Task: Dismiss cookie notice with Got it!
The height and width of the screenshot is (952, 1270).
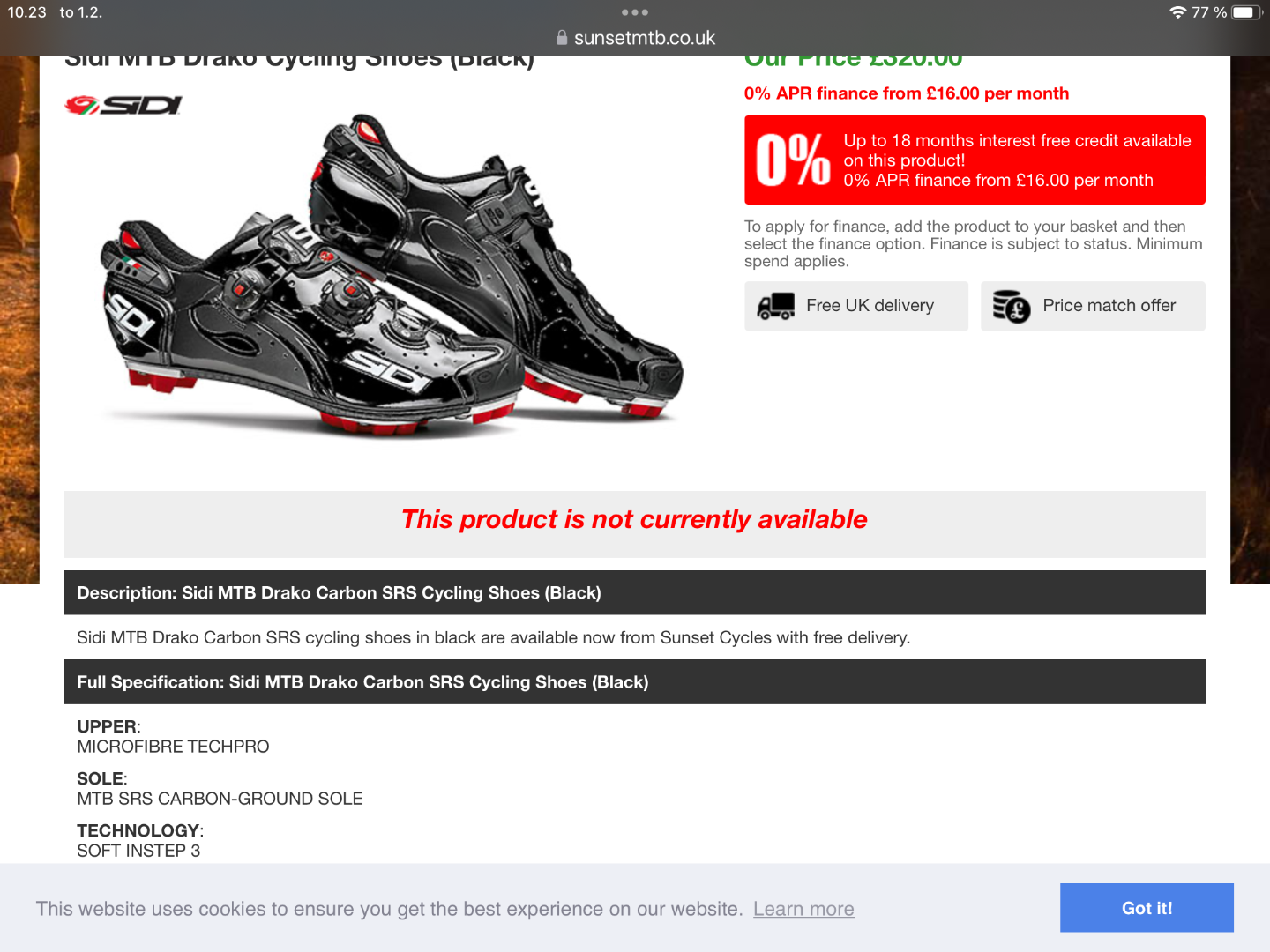Action: (1147, 908)
